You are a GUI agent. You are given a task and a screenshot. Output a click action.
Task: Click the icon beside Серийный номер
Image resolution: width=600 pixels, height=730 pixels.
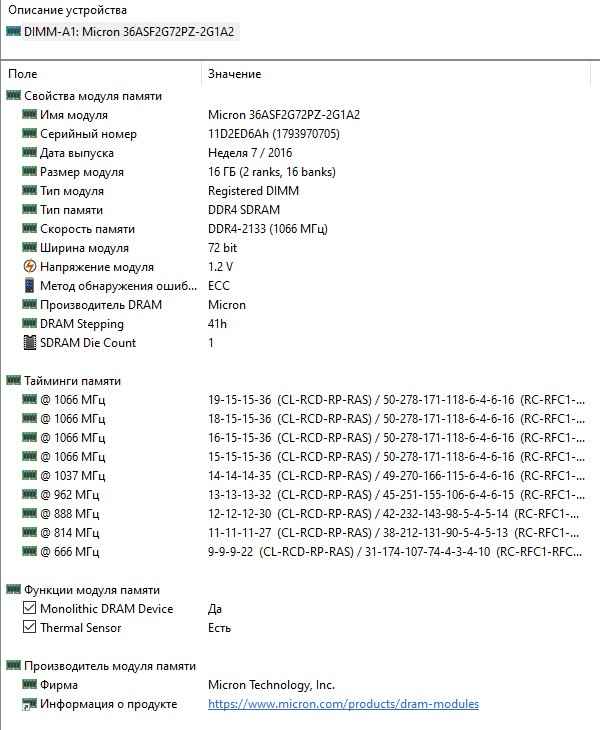coord(29,133)
